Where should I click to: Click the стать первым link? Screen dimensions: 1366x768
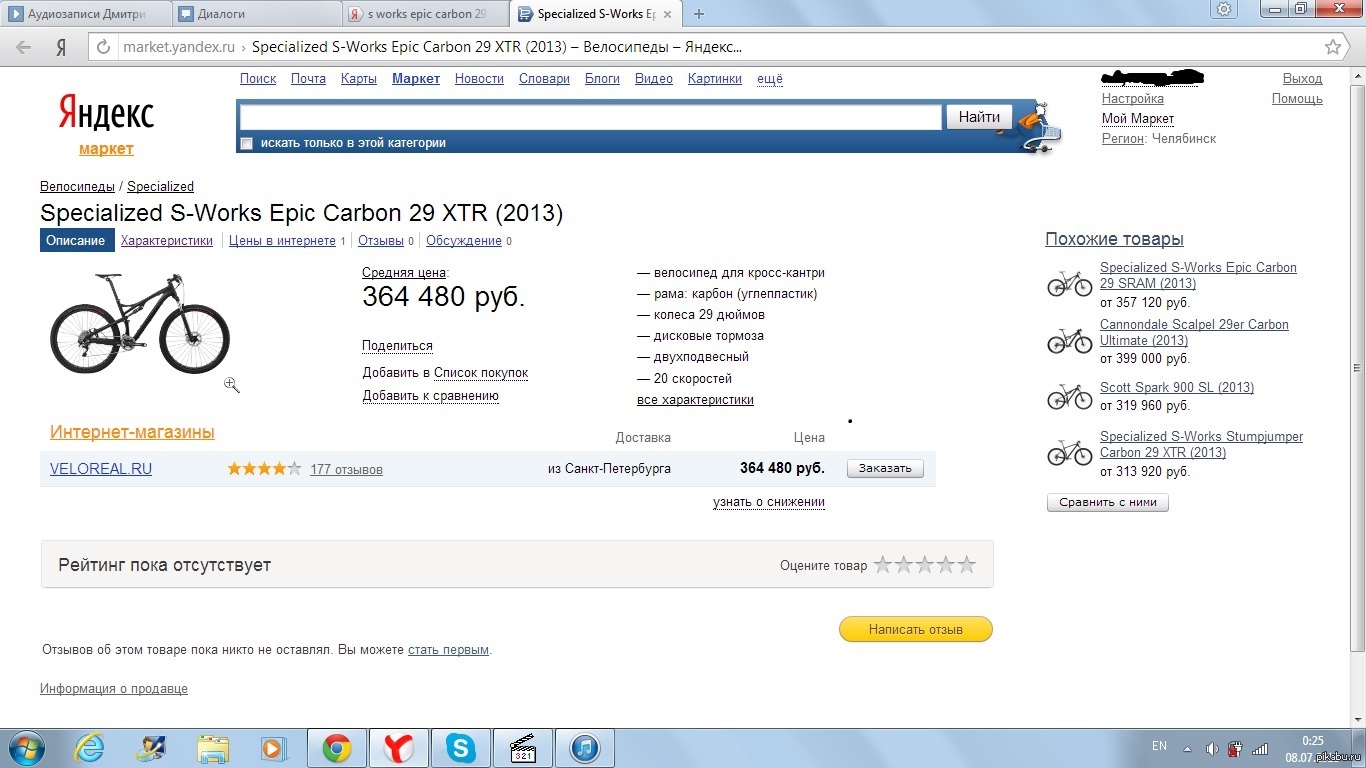[x=448, y=650]
